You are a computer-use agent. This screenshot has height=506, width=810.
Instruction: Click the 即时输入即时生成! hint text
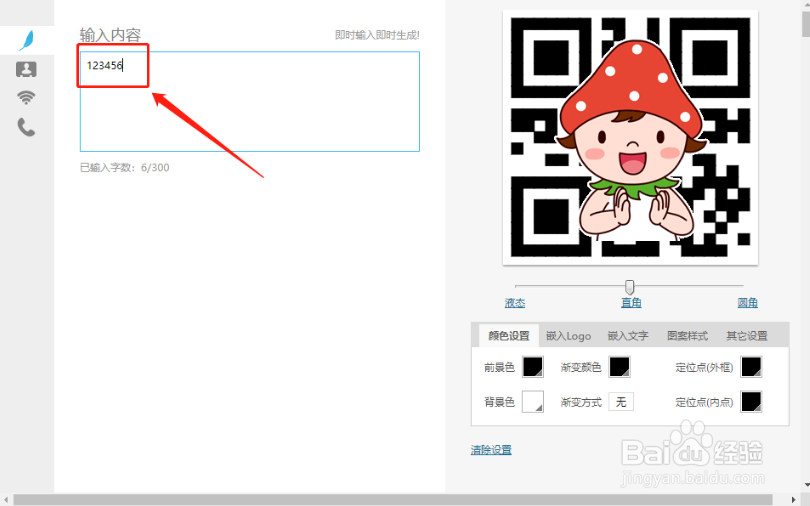pyautogui.click(x=377, y=35)
